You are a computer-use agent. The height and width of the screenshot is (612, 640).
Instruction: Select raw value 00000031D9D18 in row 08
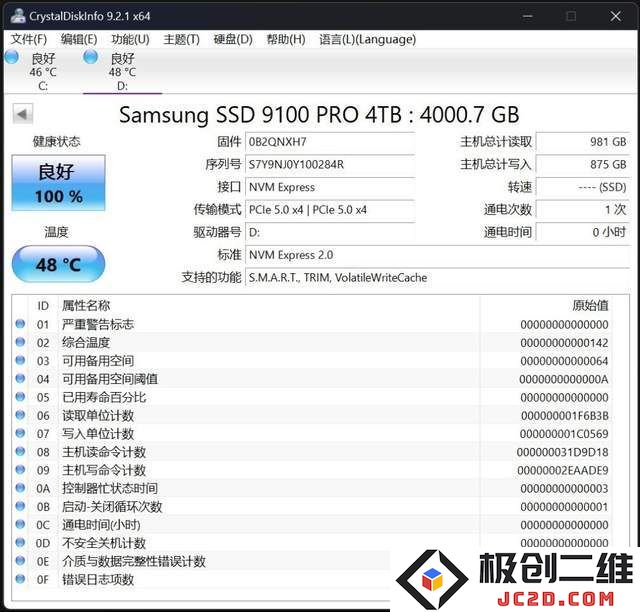(x=563, y=452)
